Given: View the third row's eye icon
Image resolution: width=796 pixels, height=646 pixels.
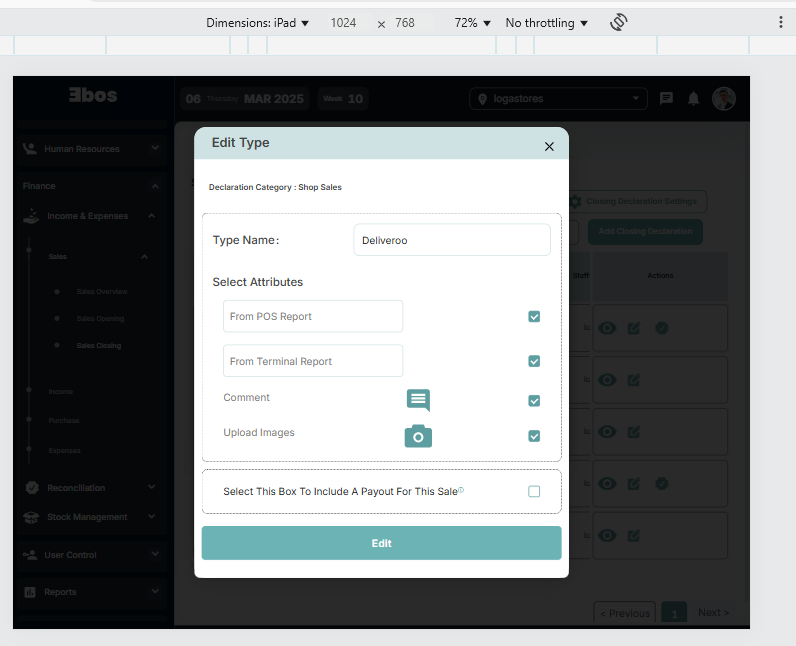Looking at the screenshot, I should click(x=607, y=432).
